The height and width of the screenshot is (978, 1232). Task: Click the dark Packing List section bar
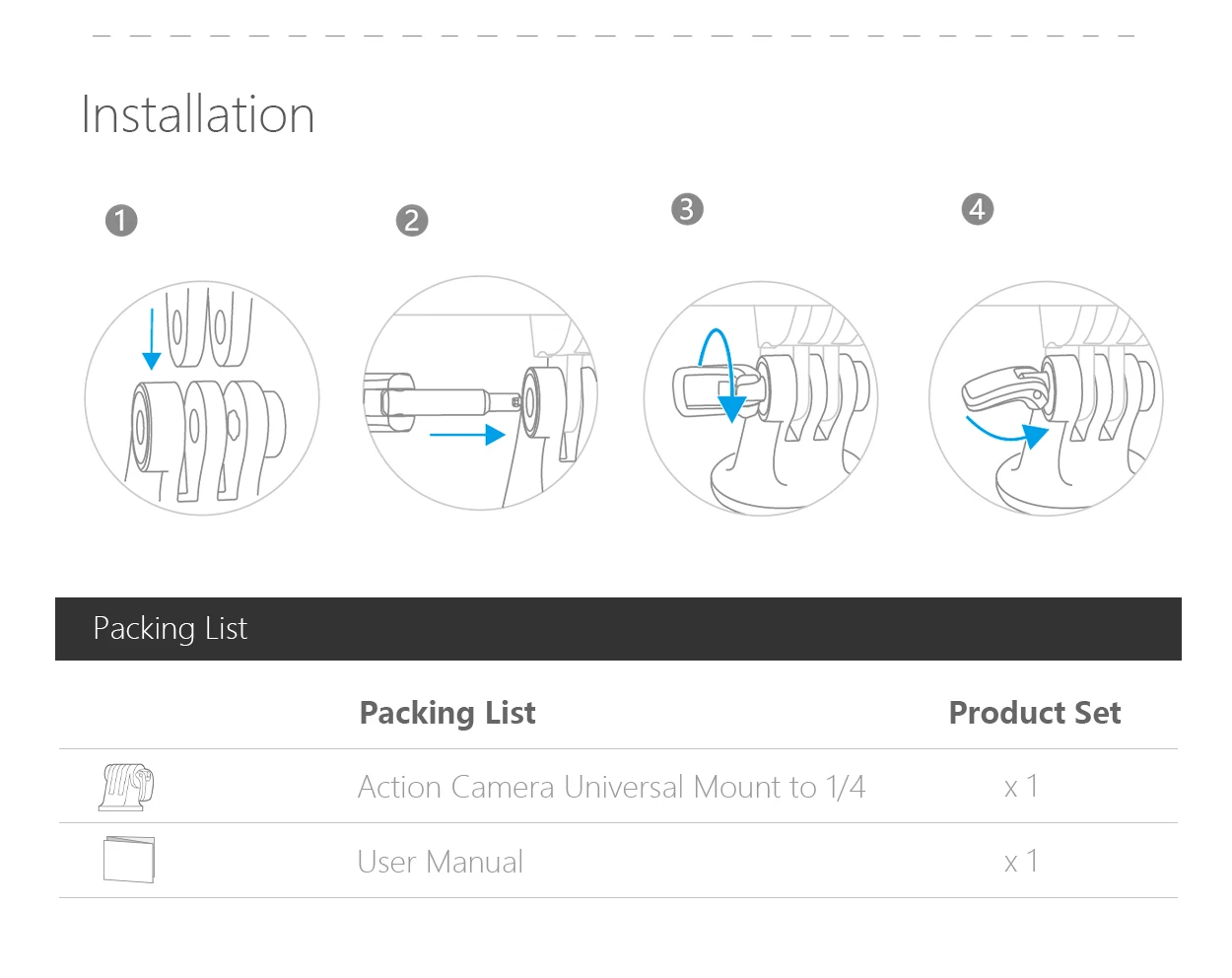point(618,629)
